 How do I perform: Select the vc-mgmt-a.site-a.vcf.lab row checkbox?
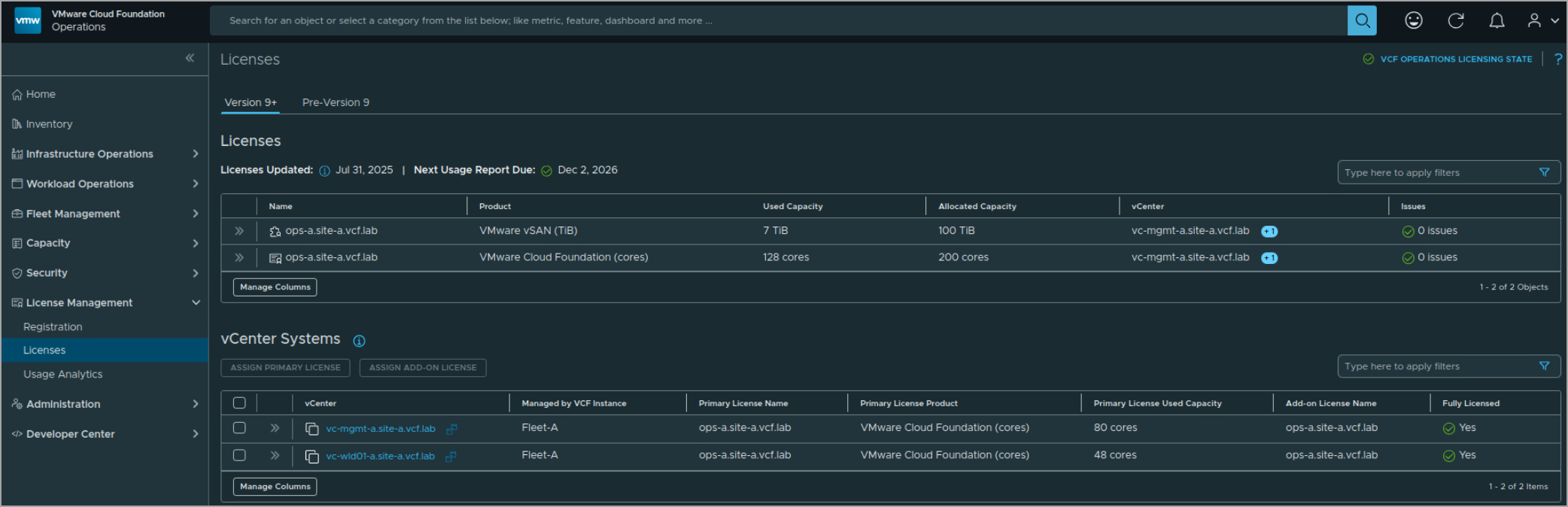pos(239,428)
